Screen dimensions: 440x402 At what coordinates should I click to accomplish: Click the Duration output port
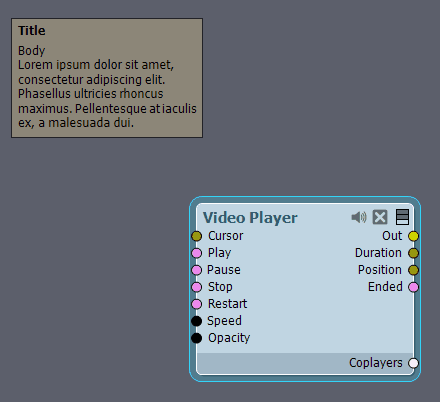[413, 253]
